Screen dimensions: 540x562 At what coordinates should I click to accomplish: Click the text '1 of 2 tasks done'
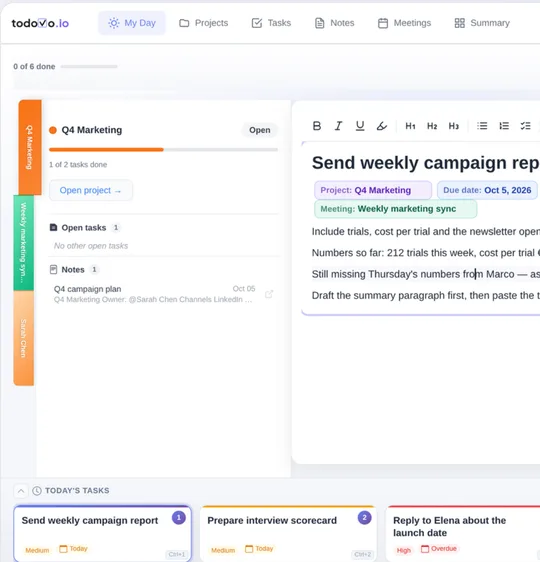(78, 165)
